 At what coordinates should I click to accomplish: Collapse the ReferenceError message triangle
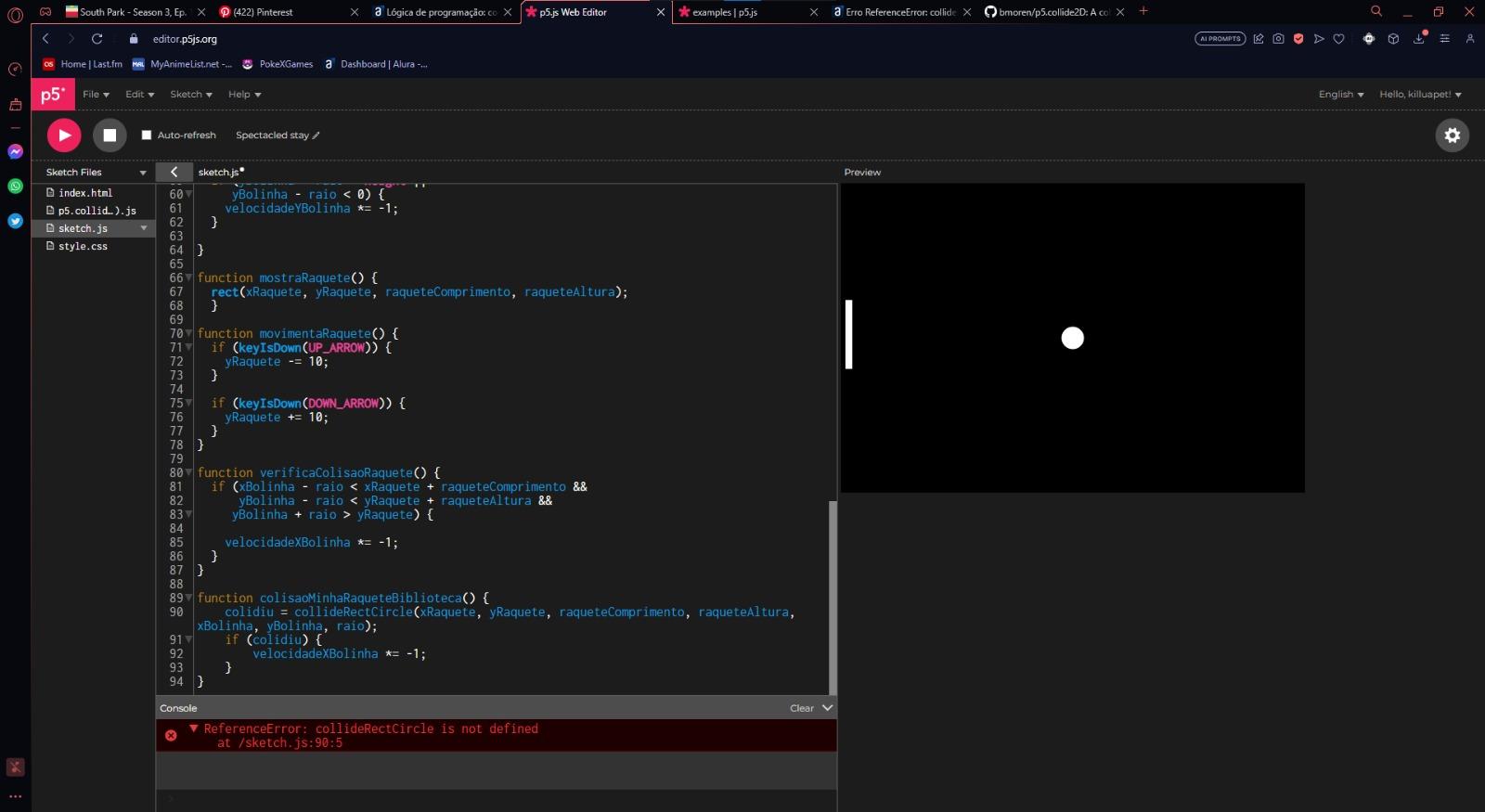point(194,728)
